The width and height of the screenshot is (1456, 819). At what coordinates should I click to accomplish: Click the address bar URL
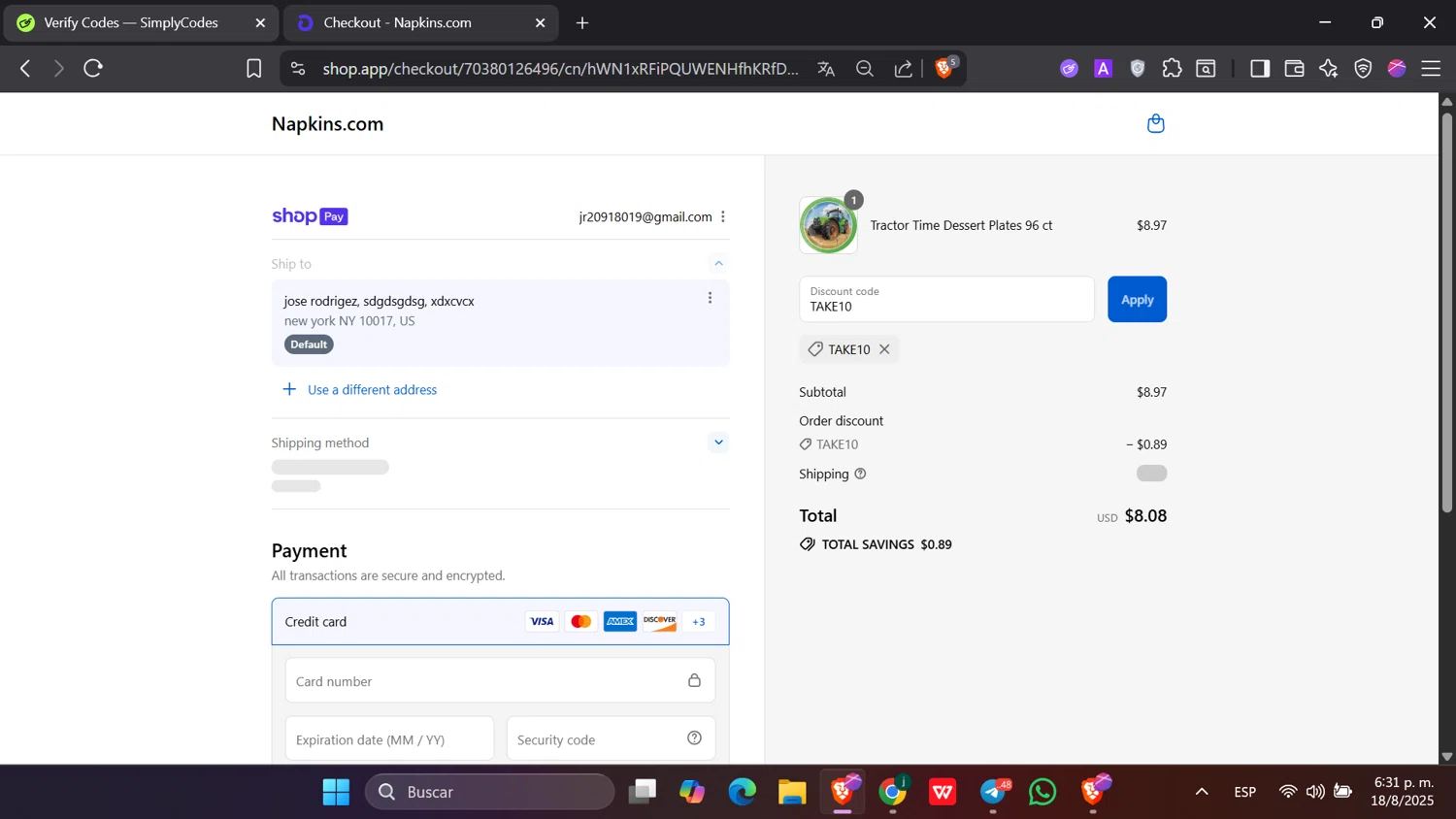click(x=560, y=68)
